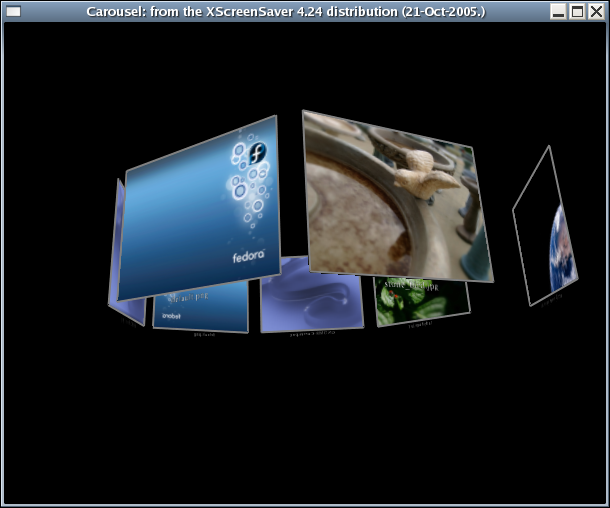Select the stone bird photo panel
This screenshot has height=508, width=610.
[x=397, y=196]
